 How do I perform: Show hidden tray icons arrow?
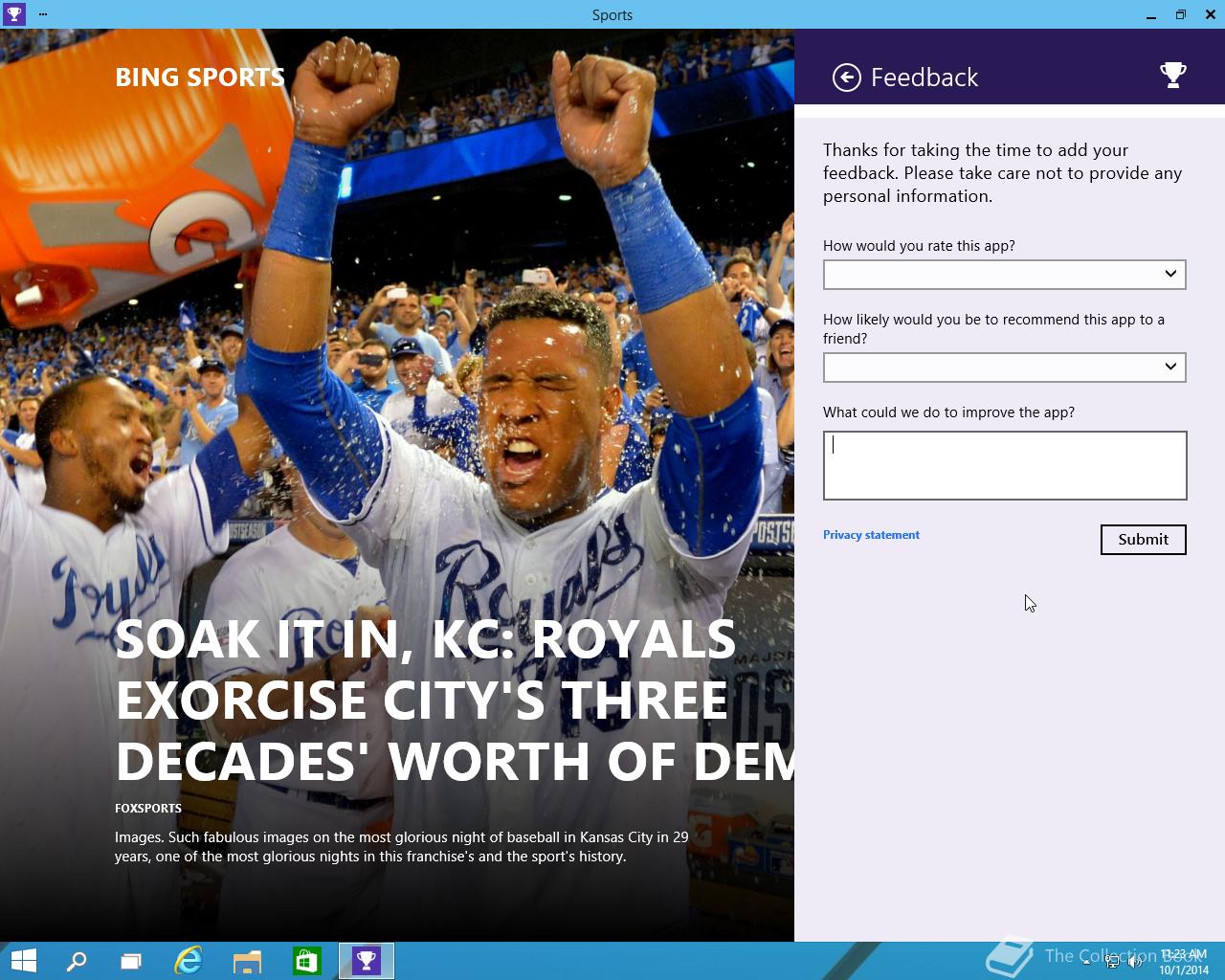tap(1086, 962)
